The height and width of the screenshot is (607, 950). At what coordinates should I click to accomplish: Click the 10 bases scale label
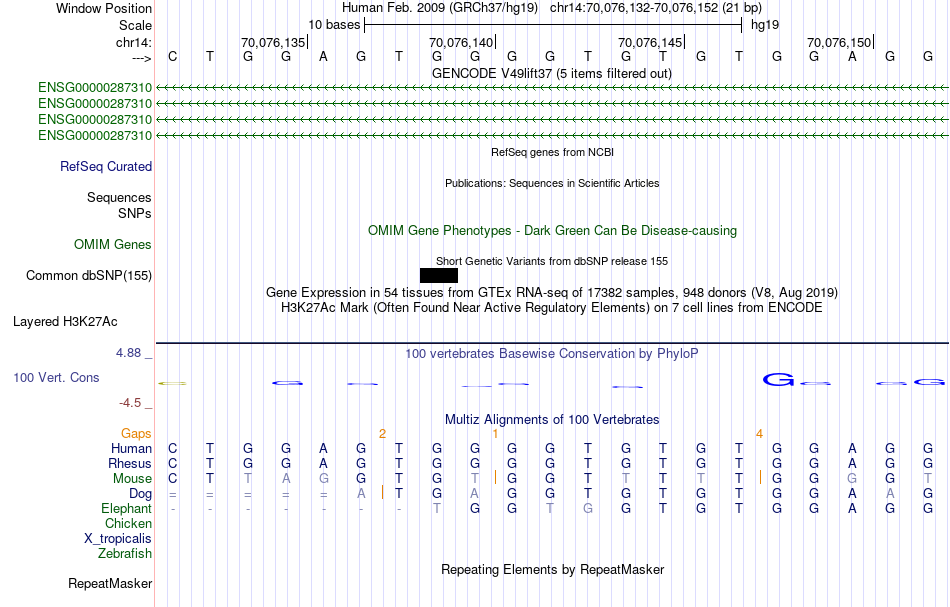click(334, 25)
